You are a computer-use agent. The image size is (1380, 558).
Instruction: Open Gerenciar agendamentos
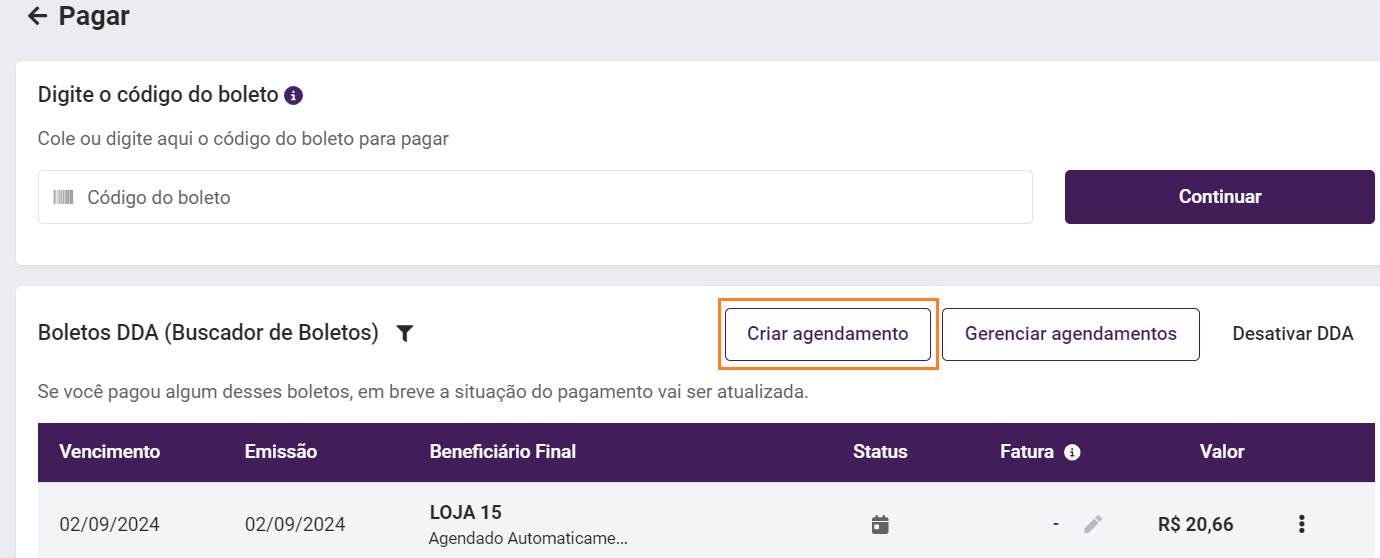pyautogui.click(x=1070, y=334)
